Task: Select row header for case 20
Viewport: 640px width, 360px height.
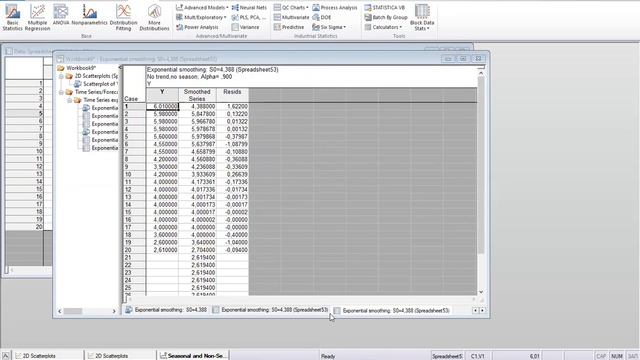Action: (x=134, y=250)
